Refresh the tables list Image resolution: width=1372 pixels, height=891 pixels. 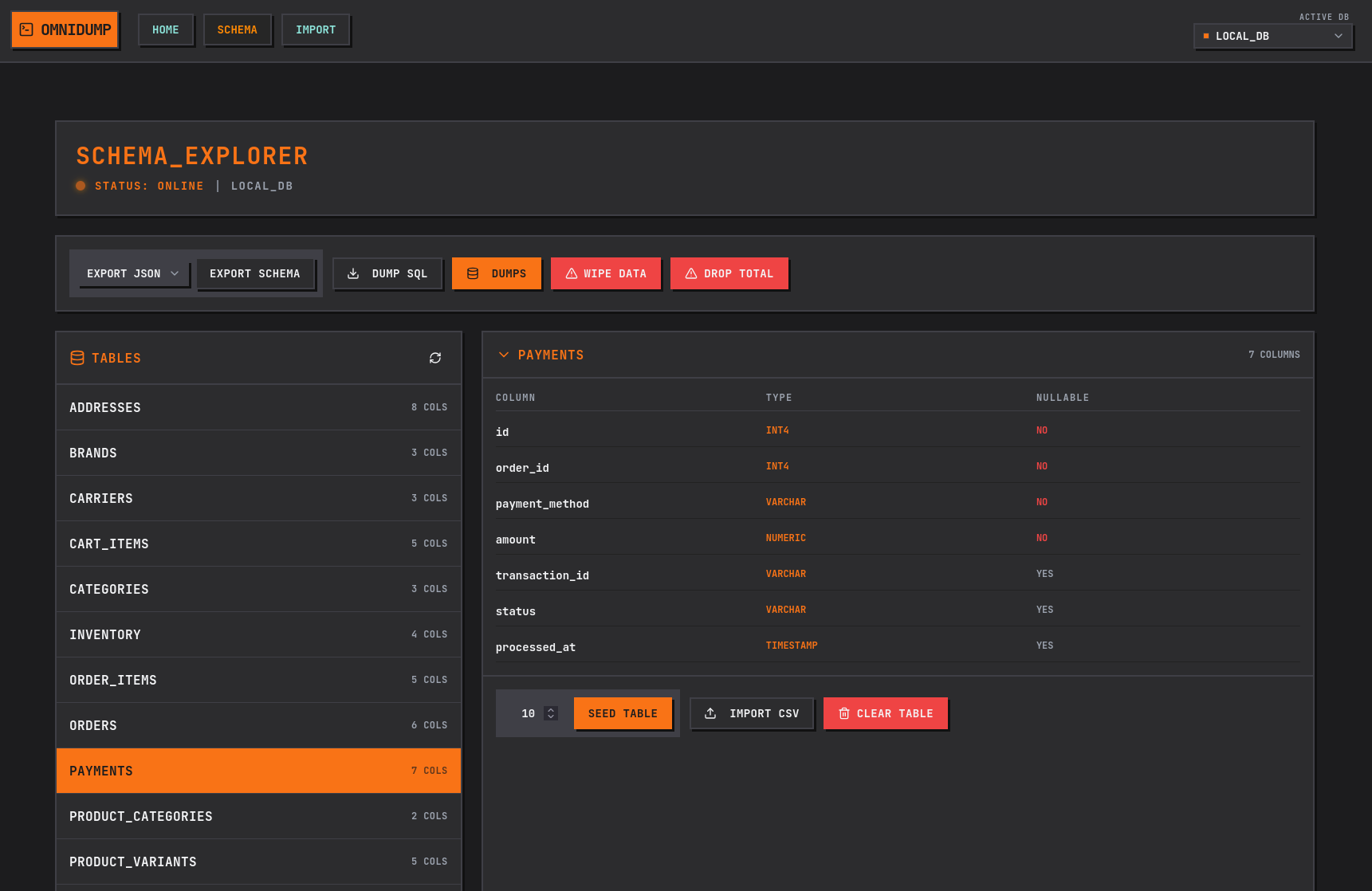(435, 358)
